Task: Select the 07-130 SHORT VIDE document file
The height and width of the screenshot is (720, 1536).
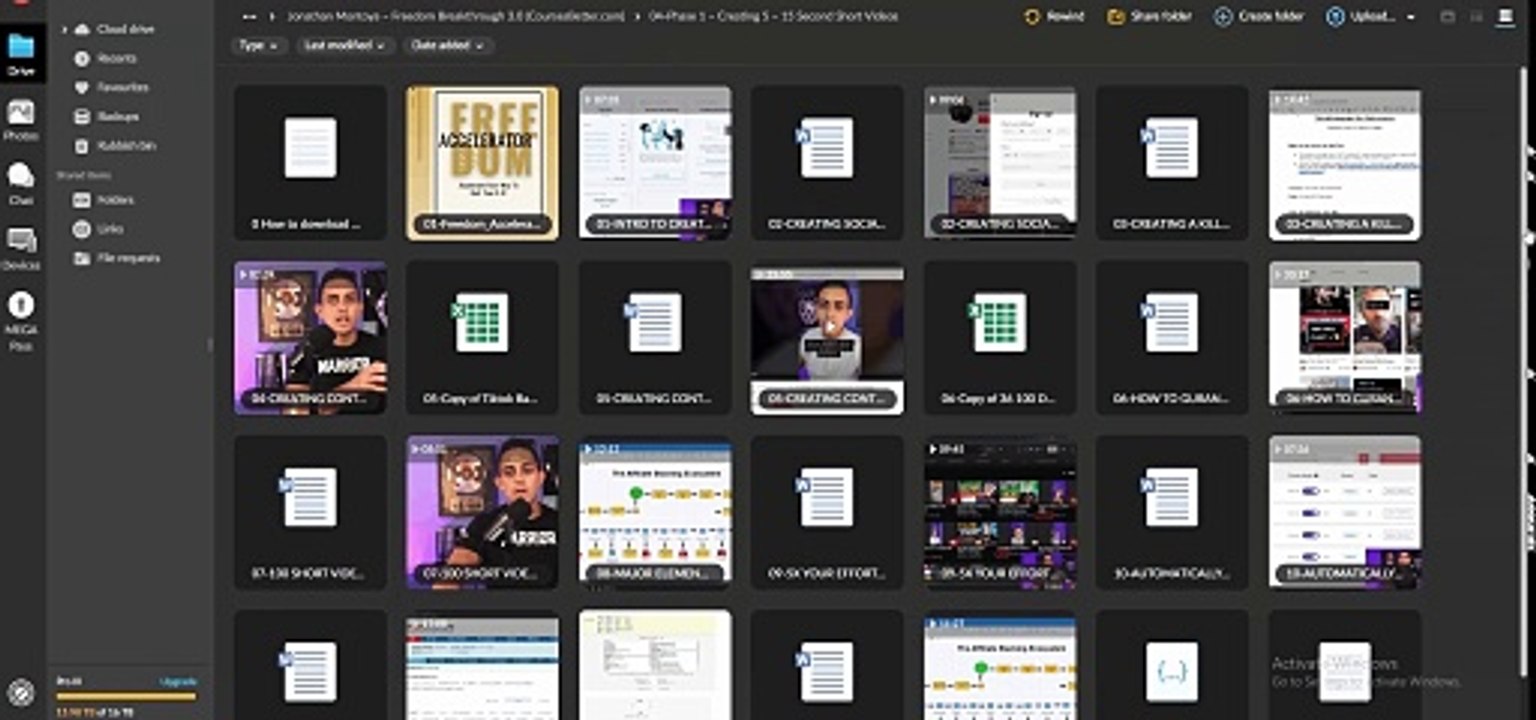Action: tap(310, 511)
